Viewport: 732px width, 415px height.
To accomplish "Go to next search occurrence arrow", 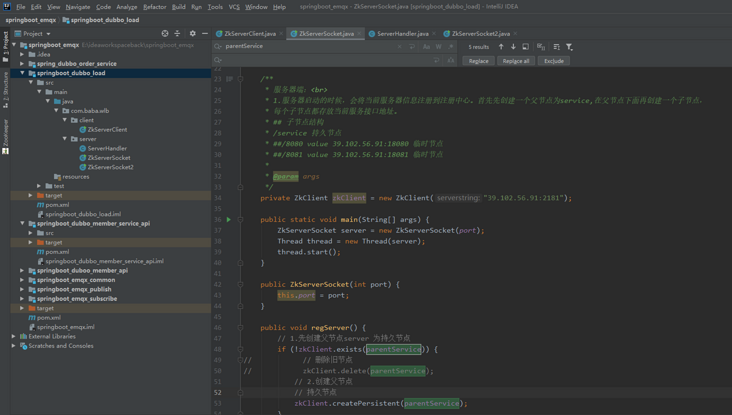I will 513,46.
